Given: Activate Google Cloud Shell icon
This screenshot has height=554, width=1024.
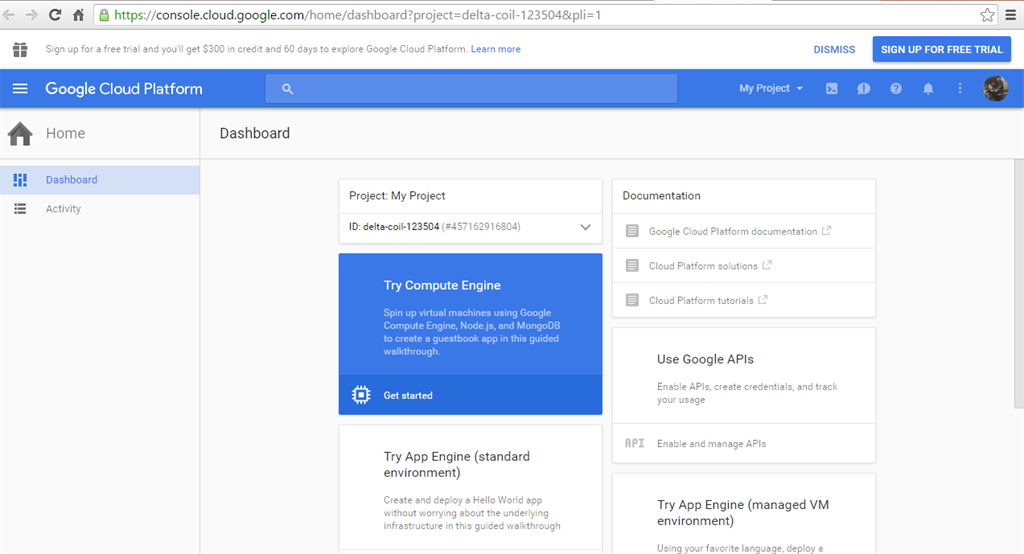Looking at the screenshot, I should click(831, 89).
